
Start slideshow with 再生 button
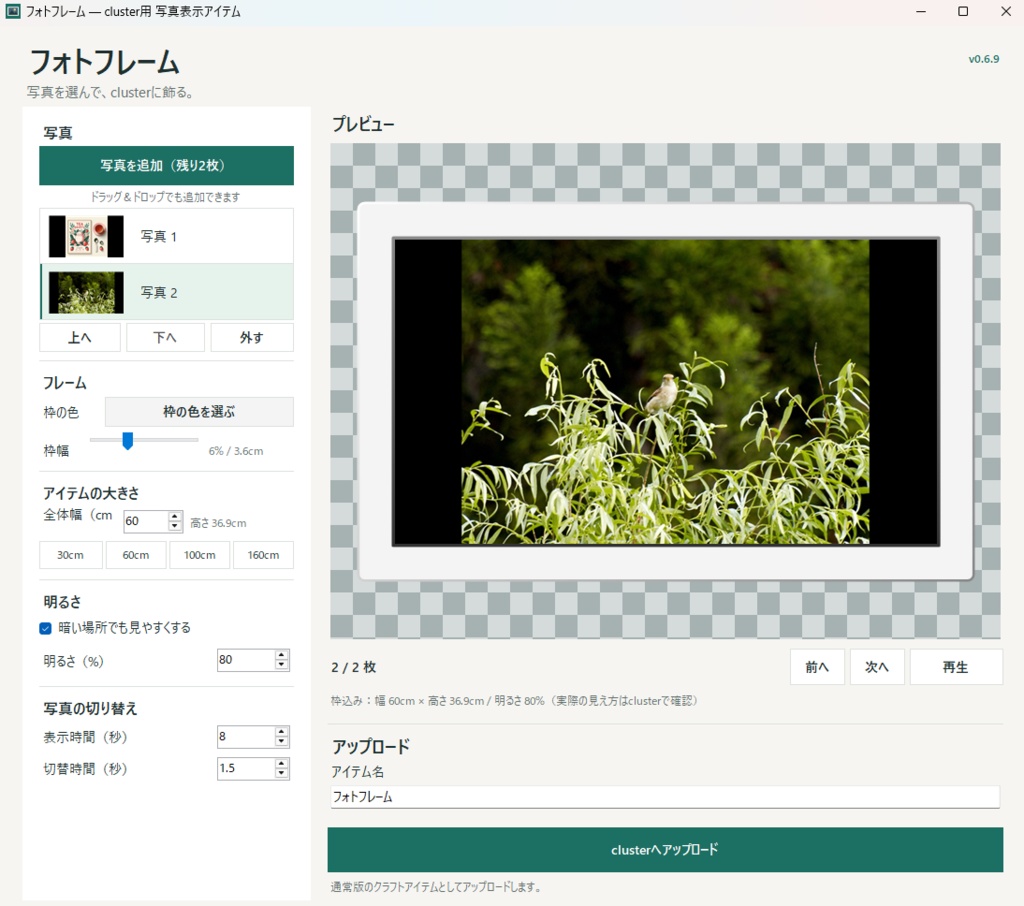[956, 667]
